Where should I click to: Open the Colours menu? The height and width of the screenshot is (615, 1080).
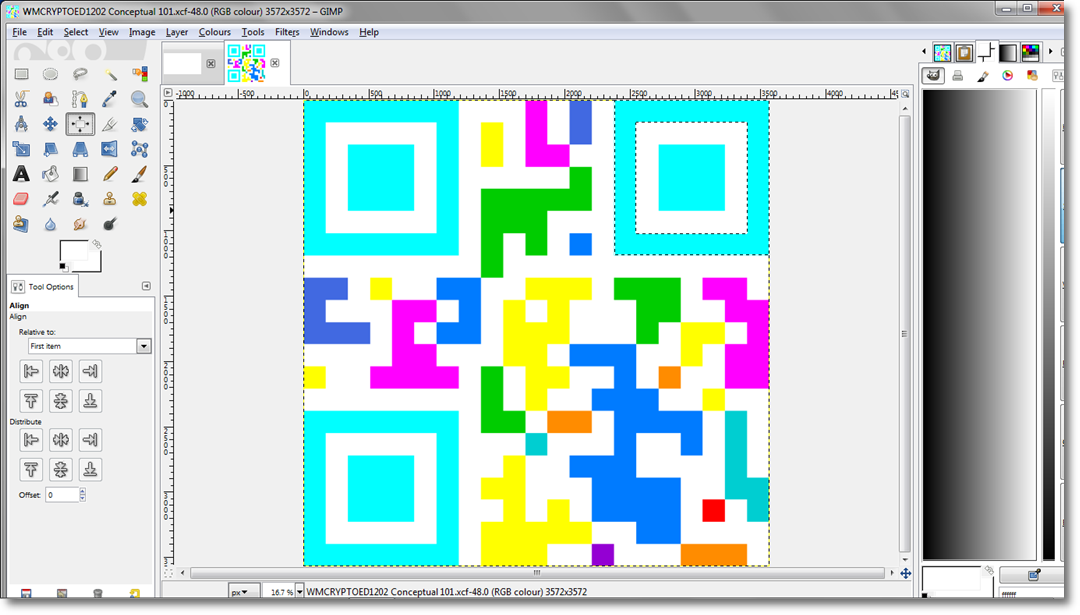[215, 32]
